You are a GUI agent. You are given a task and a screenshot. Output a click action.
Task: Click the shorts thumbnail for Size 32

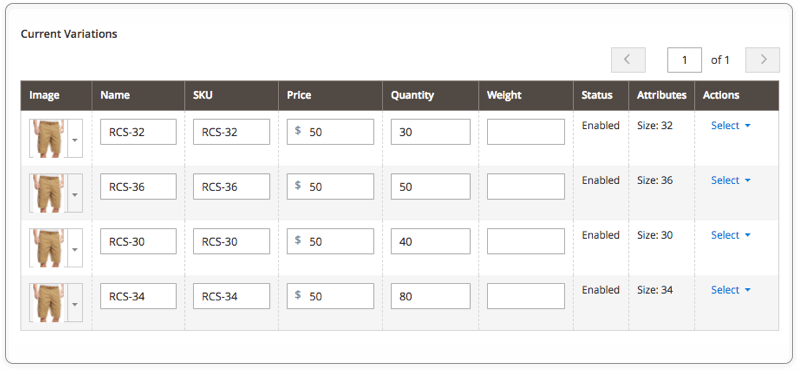pyautogui.click(x=48, y=138)
